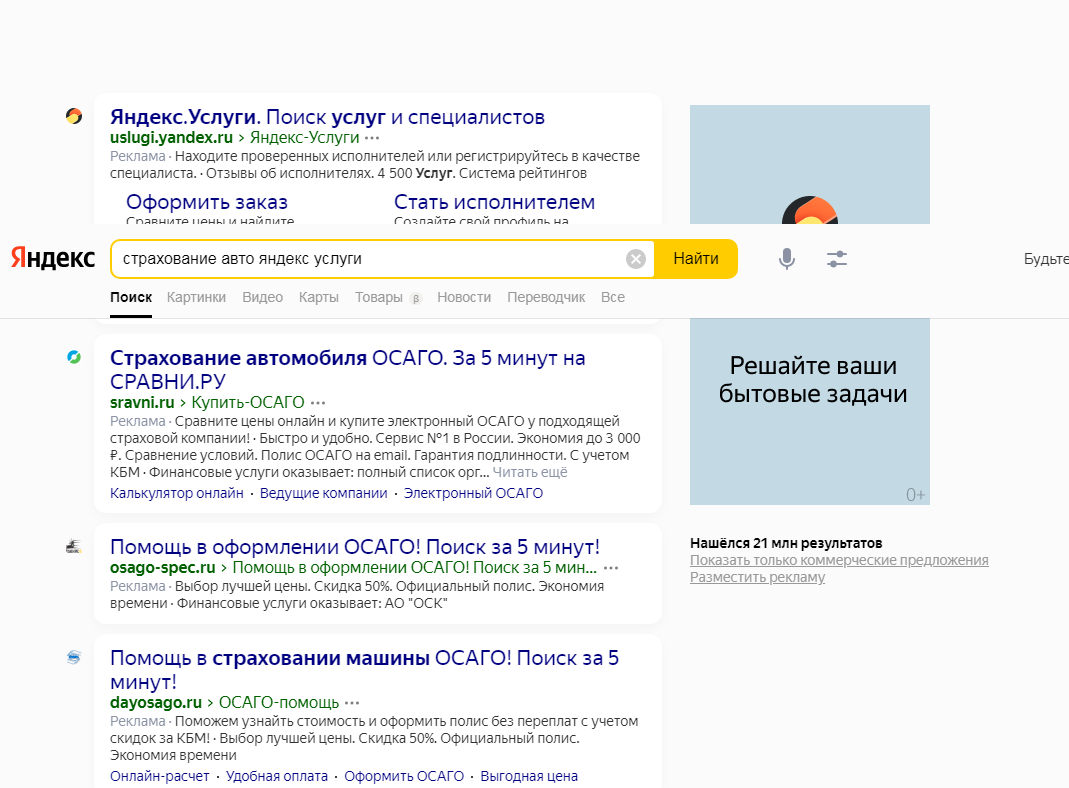Activate voice search microphone icon
Viewport: 1069px width, 788px height.
[787, 259]
